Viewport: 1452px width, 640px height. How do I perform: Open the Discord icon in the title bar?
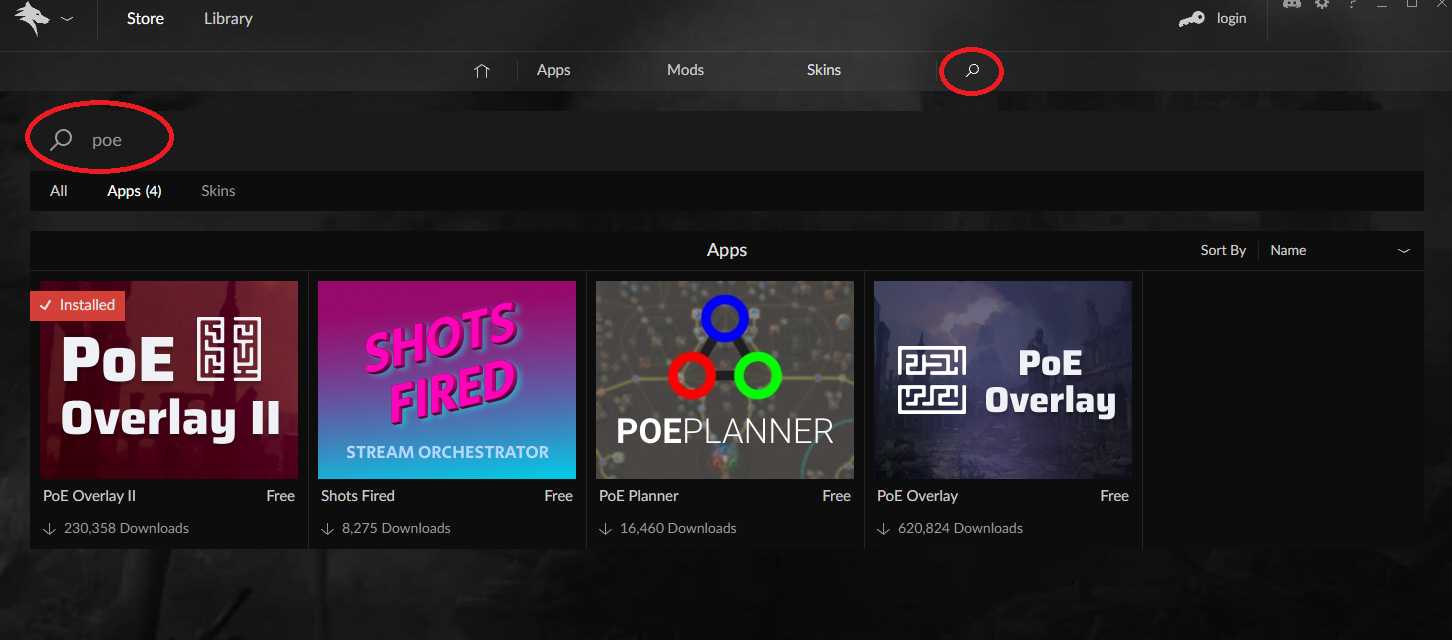(1291, 5)
